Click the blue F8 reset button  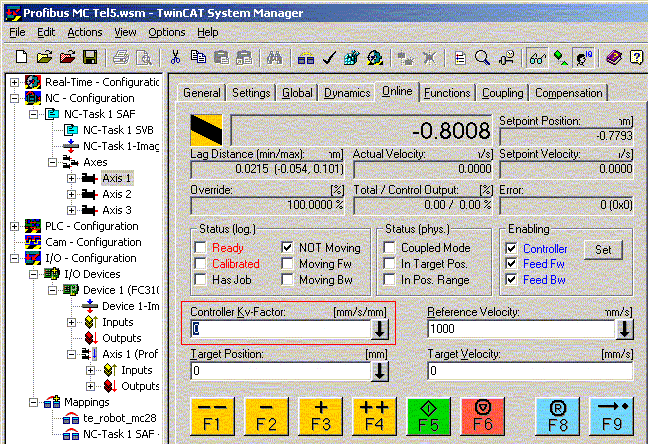557,417
